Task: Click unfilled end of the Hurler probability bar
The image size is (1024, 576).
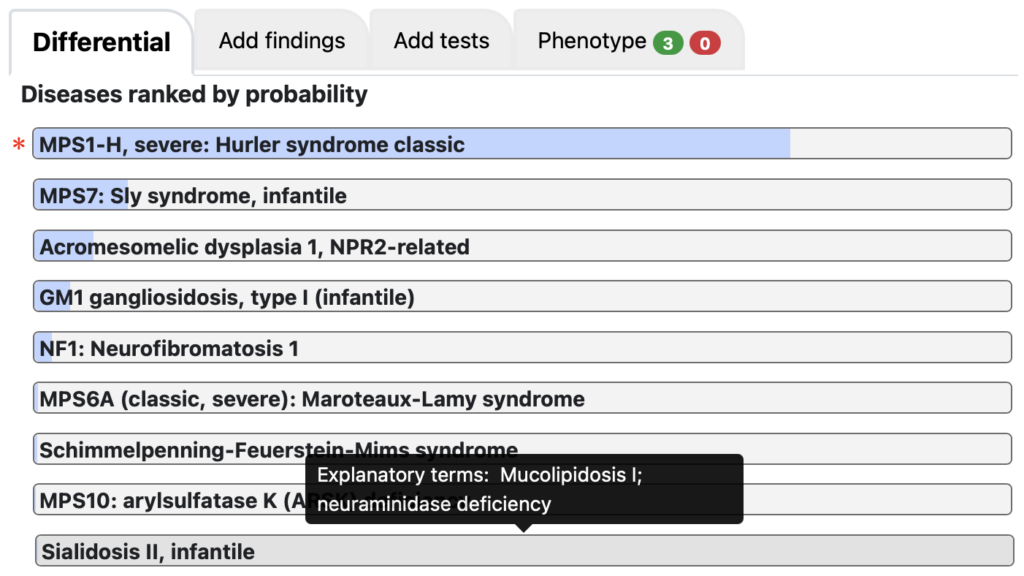Action: pyautogui.click(x=901, y=144)
